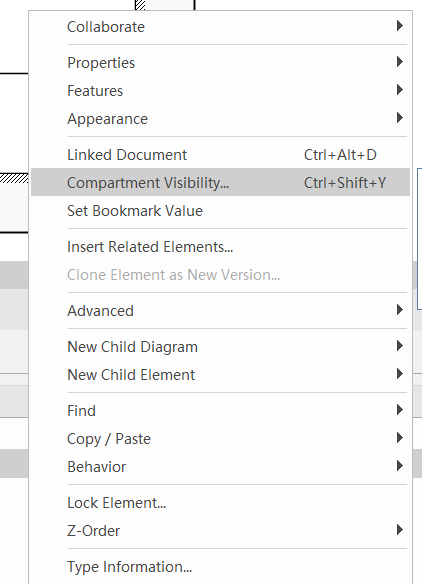Choose Lock Element option
This screenshot has height=584, width=422.
tap(220, 502)
